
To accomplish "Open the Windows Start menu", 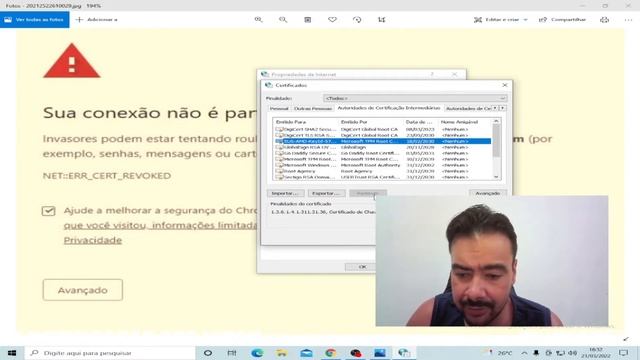I will (x=12, y=353).
